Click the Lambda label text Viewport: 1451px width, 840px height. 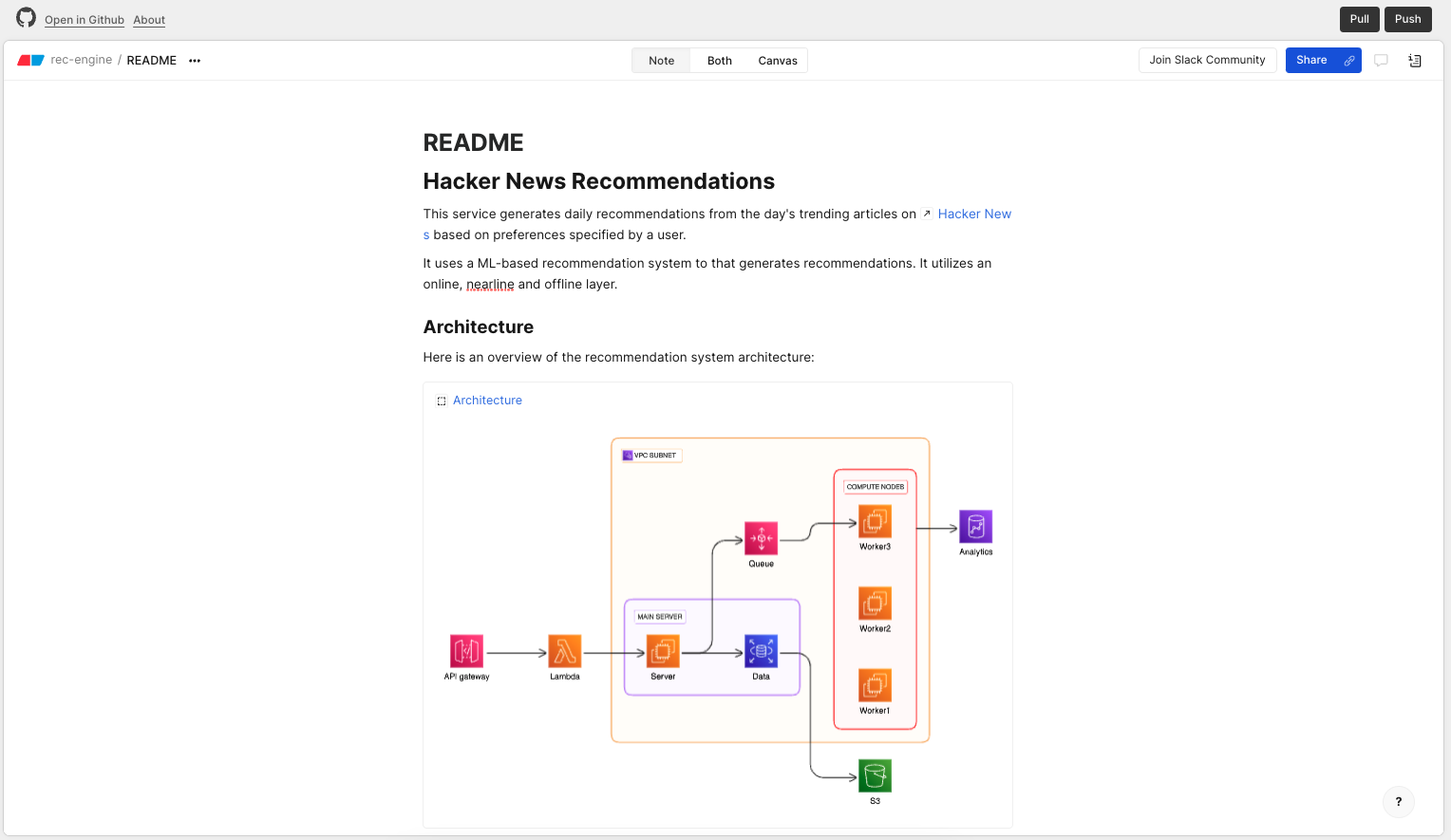click(565, 677)
